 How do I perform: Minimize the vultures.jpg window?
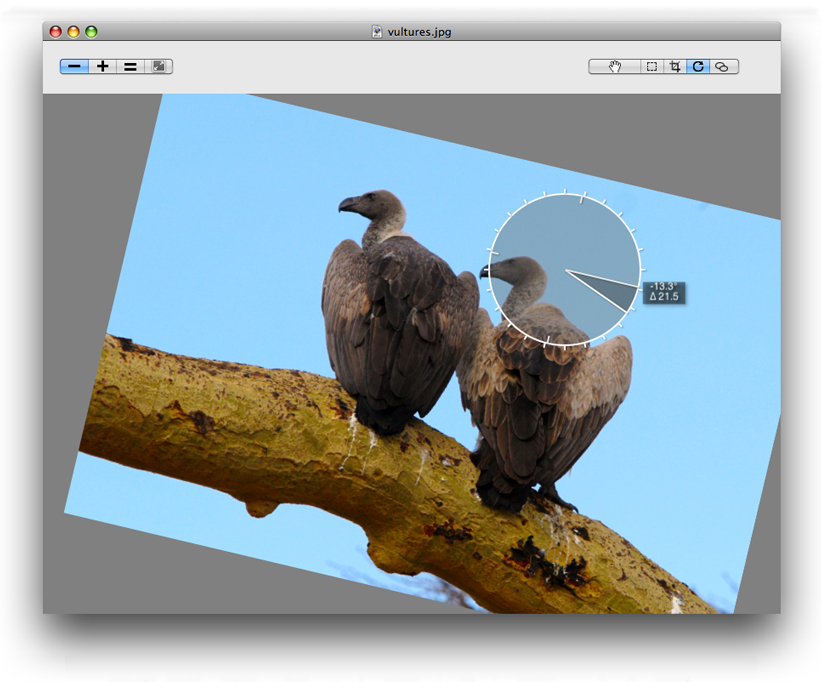(73, 30)
